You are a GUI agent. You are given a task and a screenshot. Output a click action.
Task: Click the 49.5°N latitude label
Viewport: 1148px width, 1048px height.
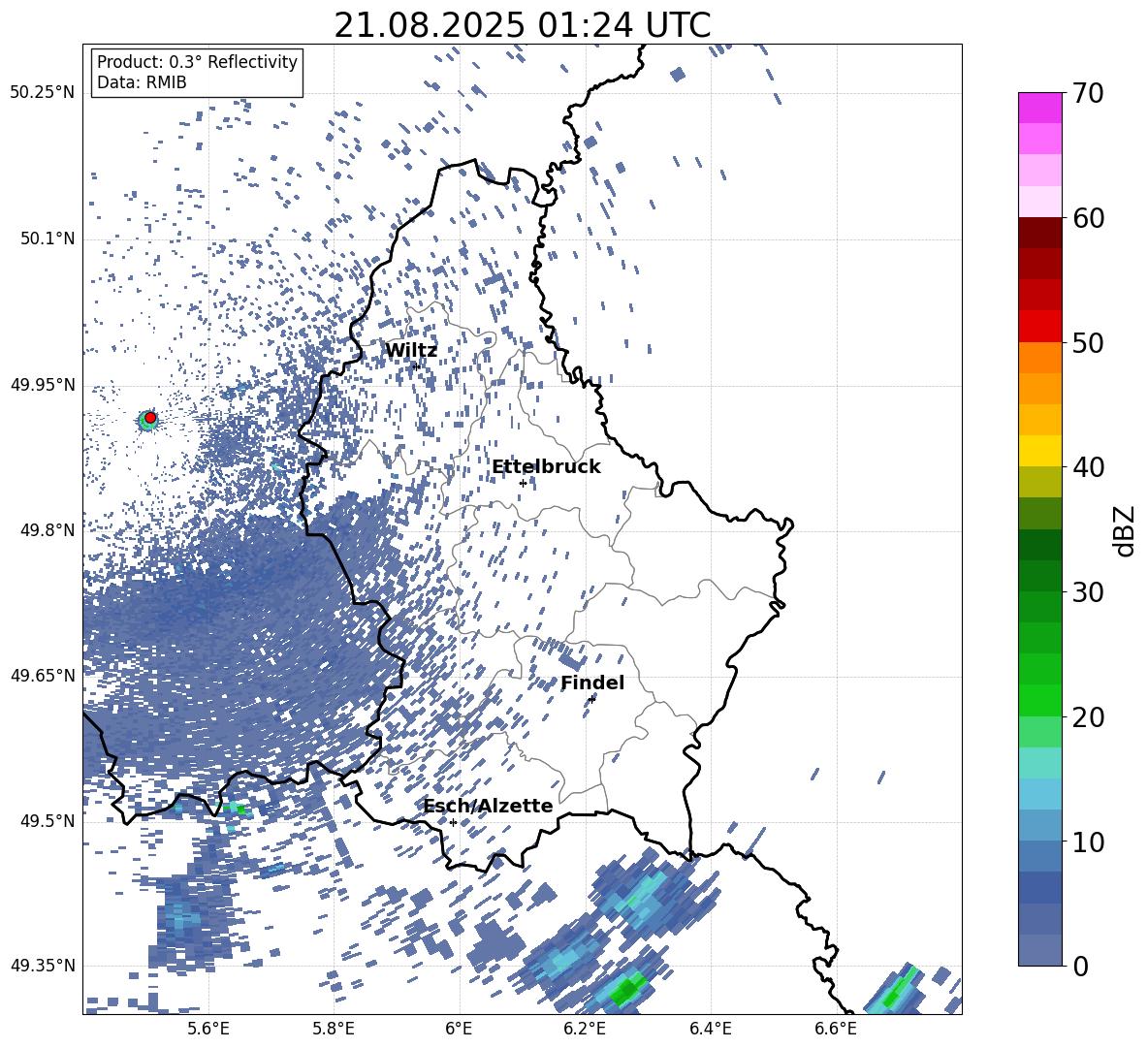48,820
